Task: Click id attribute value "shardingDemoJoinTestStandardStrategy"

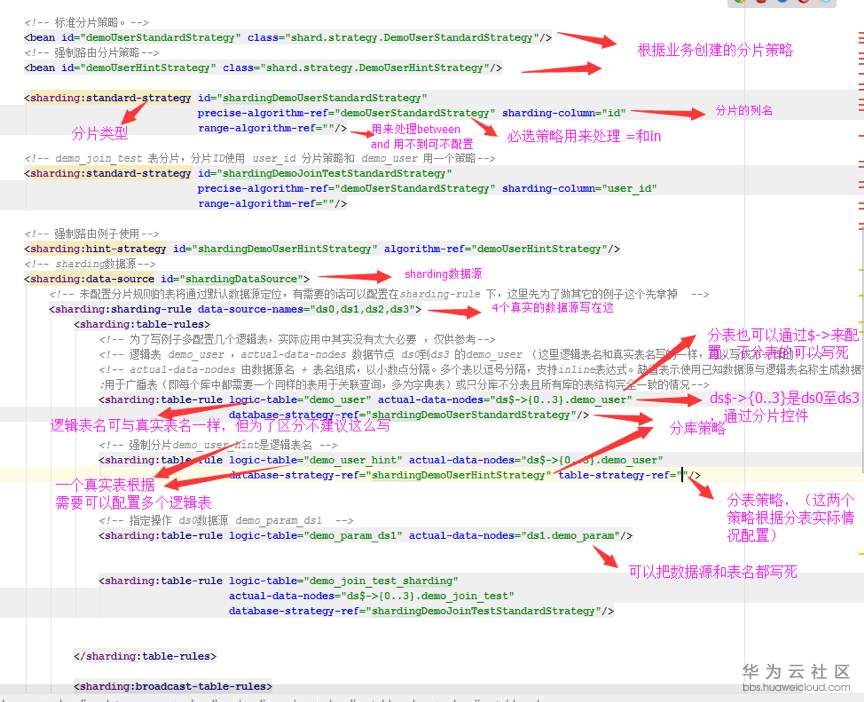Action: click(x=335, y=174)
